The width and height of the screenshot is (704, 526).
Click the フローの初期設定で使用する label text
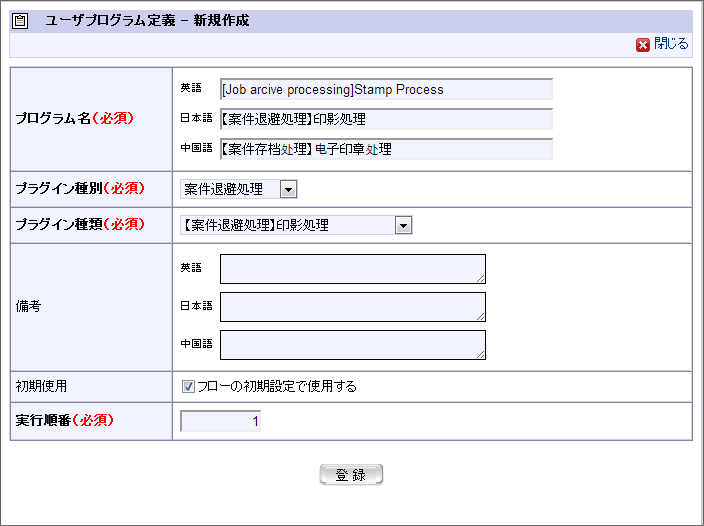pyautogui.click(x=277, y=386)
